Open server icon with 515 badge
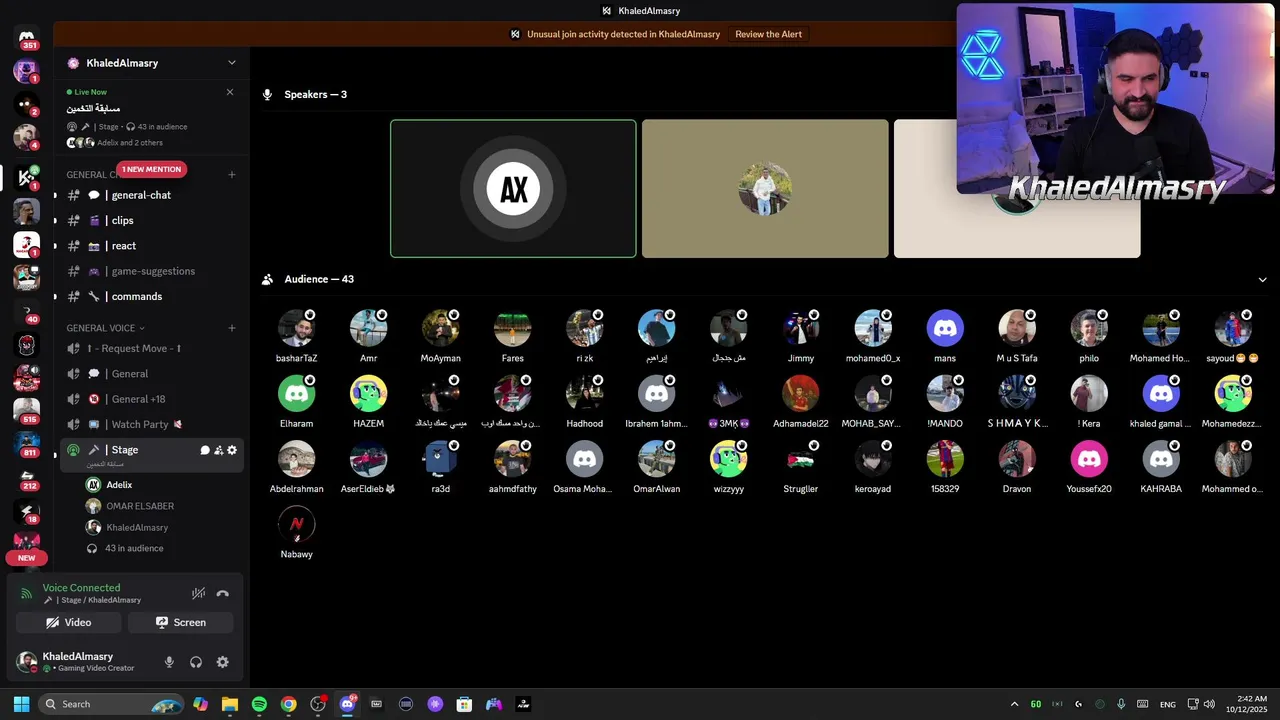 point(27,411)
